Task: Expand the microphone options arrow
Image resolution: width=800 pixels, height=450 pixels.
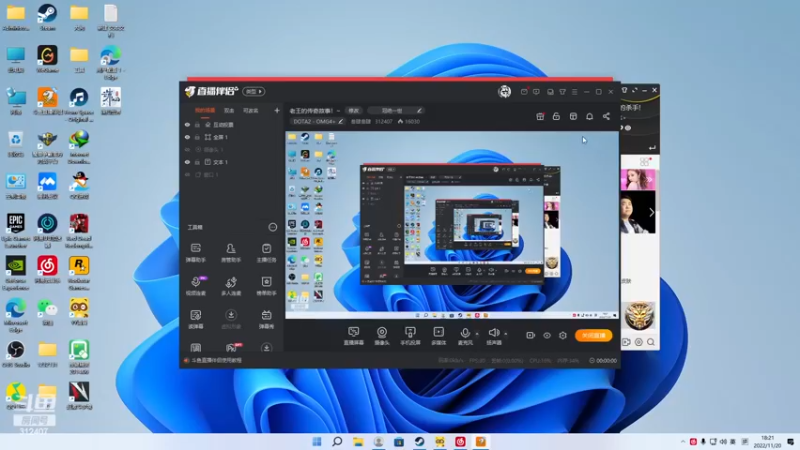Action: pos(477,334)
